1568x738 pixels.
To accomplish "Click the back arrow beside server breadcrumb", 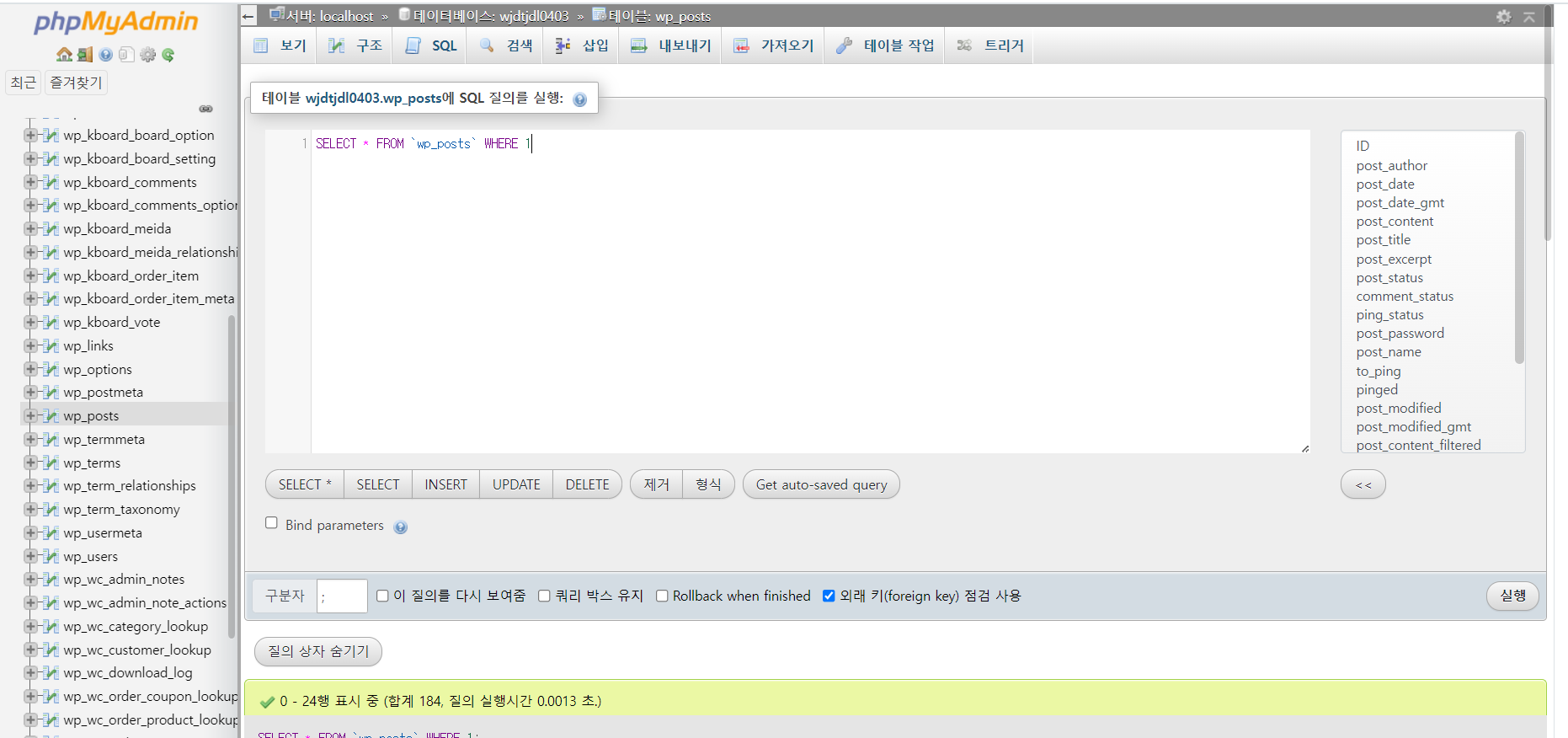I will click(x=248, y=16).
